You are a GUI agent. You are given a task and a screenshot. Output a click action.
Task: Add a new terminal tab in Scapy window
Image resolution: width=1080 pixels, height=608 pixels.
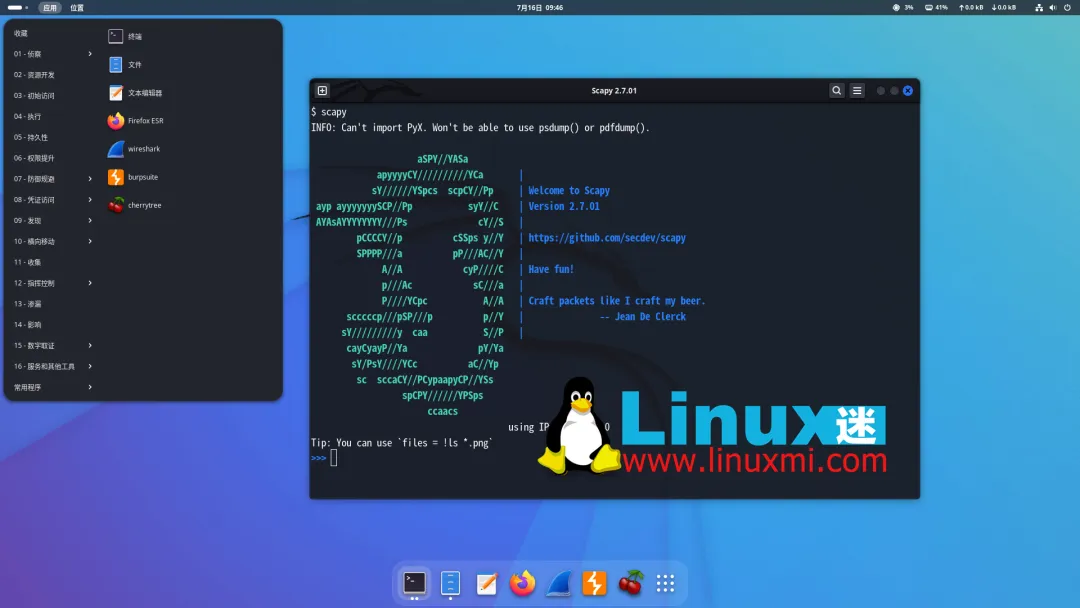click(322, 91)
